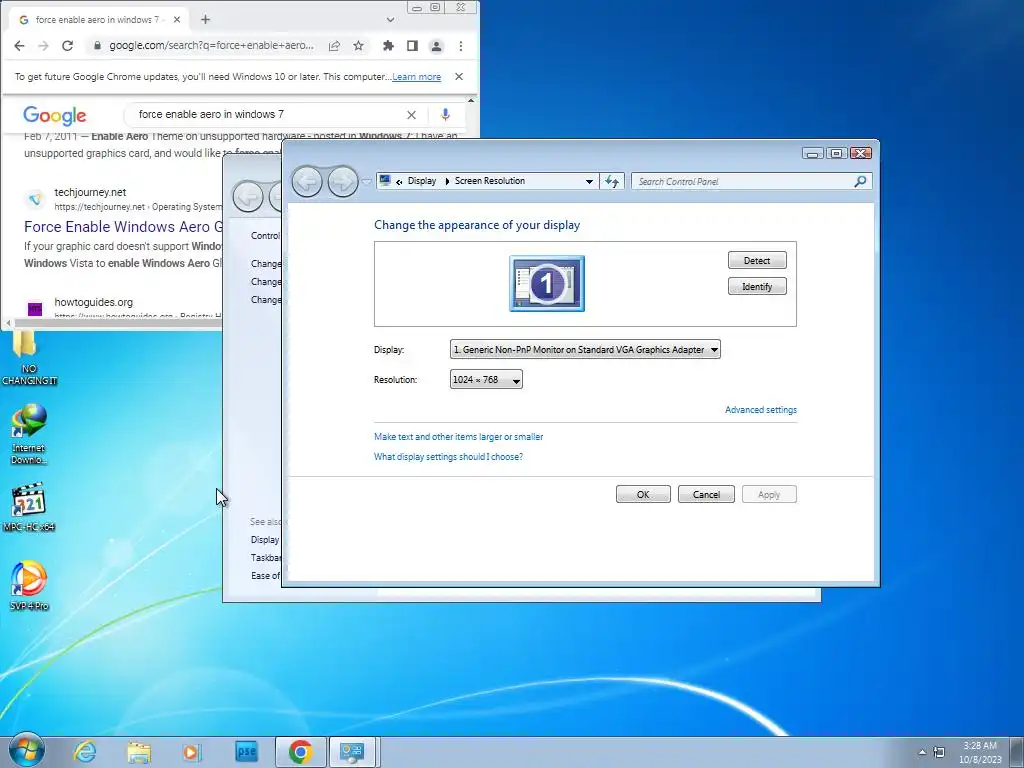Reload the Chrome page

67,46
